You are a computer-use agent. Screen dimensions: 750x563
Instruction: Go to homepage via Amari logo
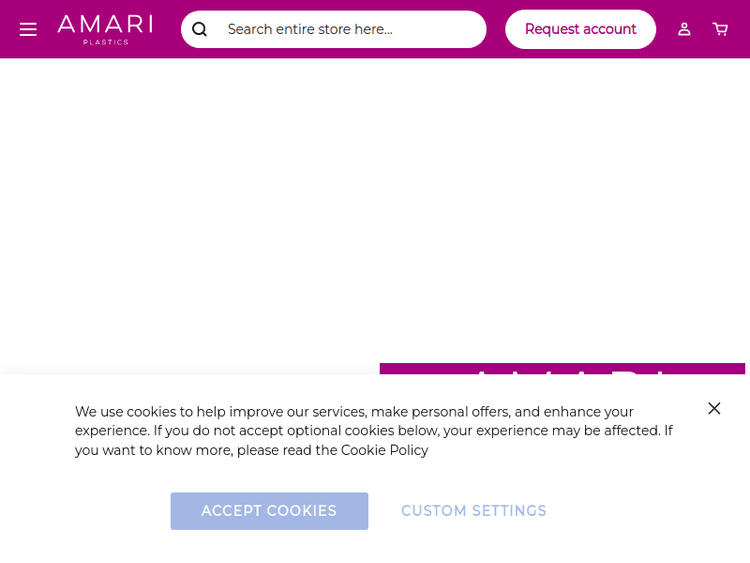pyautogui.click(x=105, y=29)
